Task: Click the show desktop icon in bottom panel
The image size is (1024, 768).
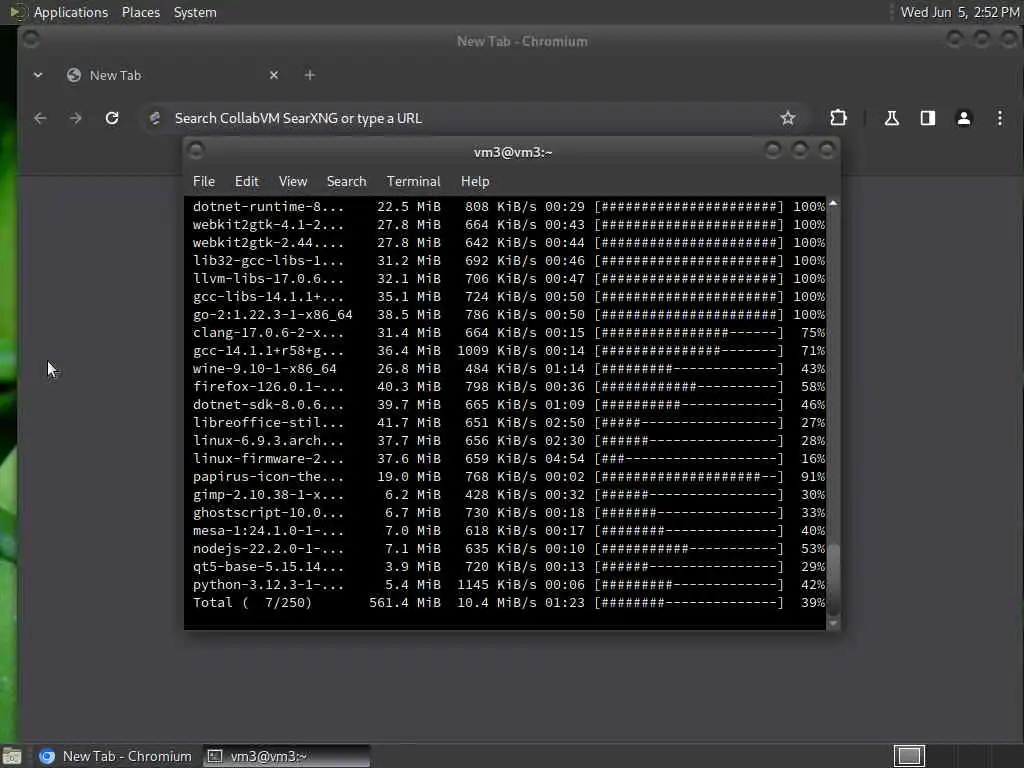Action: tap(12, 756)
